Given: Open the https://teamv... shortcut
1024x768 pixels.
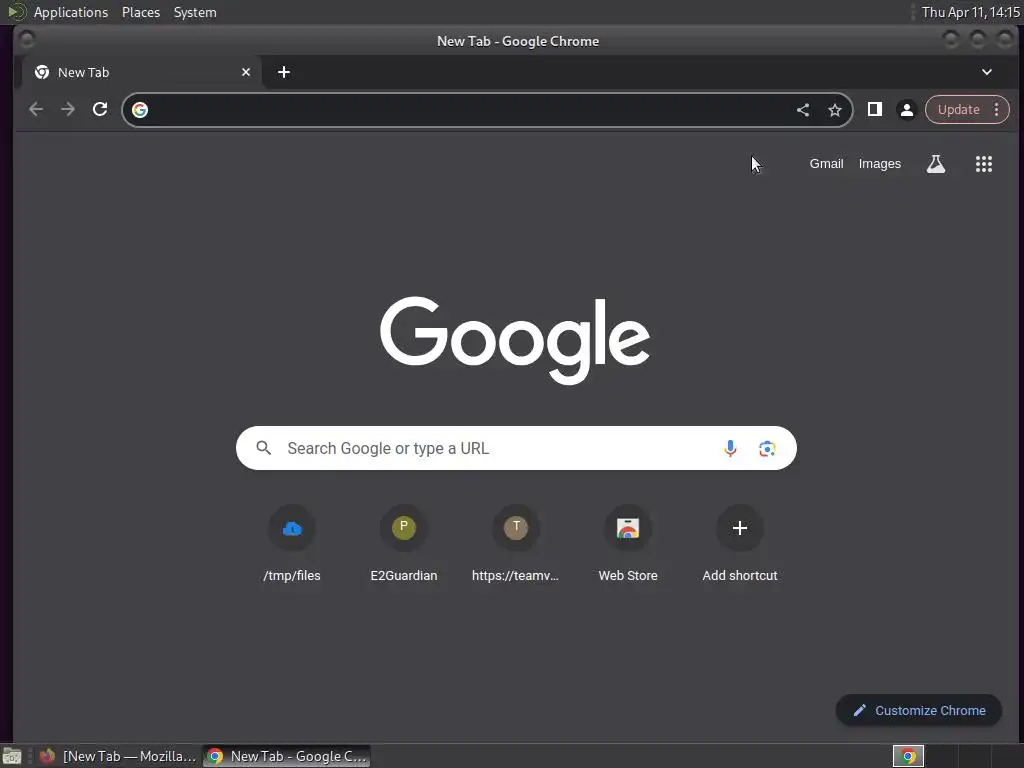Looking at the screenshot, I should click(x=515, y=544).
